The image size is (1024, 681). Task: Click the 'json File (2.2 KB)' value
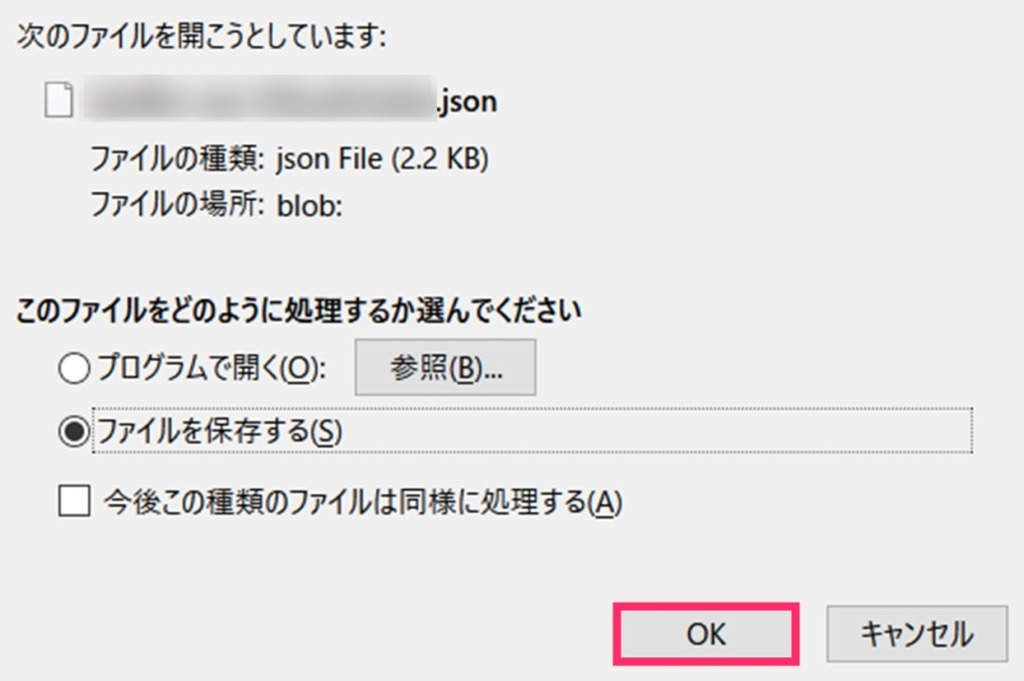click(383, 159)
